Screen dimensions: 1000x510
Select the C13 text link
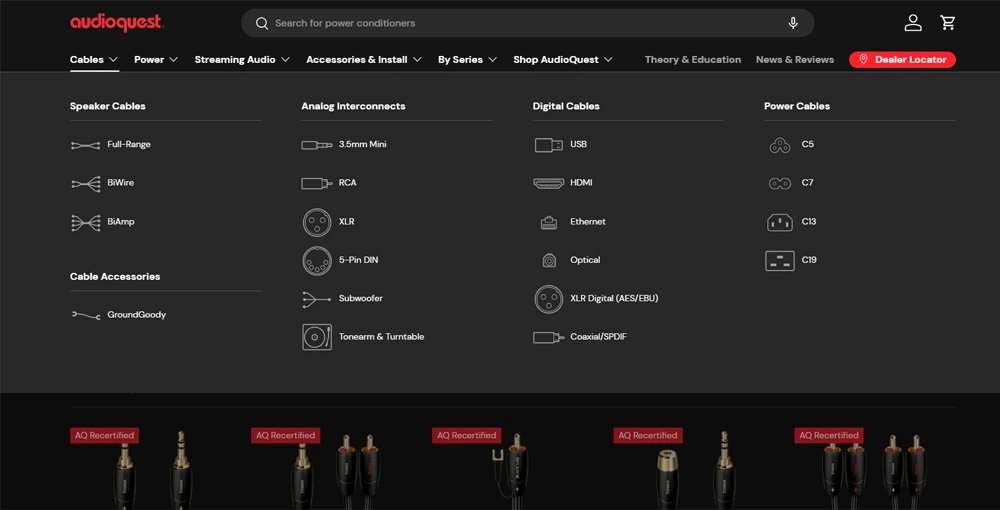(x=809, y=221)
